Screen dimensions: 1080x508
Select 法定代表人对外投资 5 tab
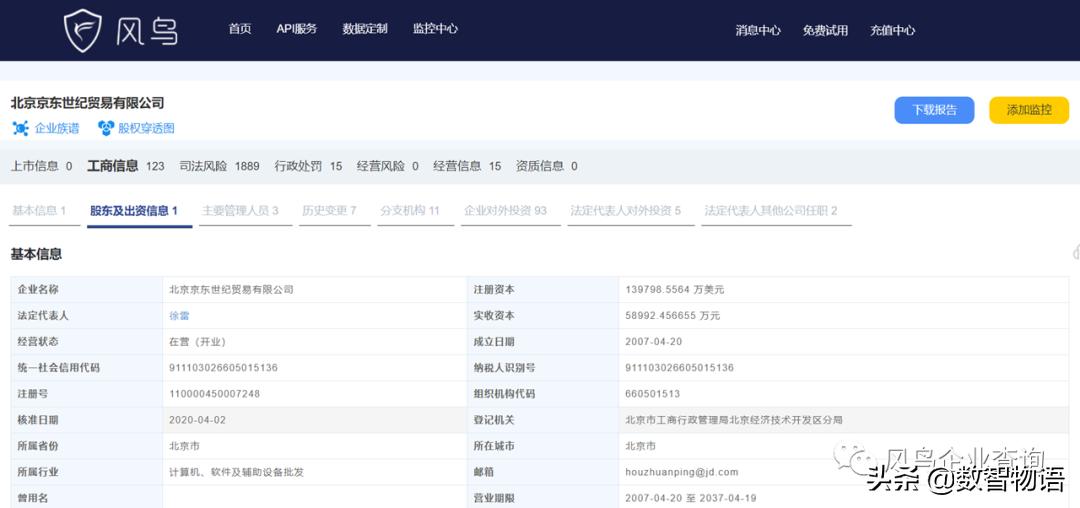(625, 211)
